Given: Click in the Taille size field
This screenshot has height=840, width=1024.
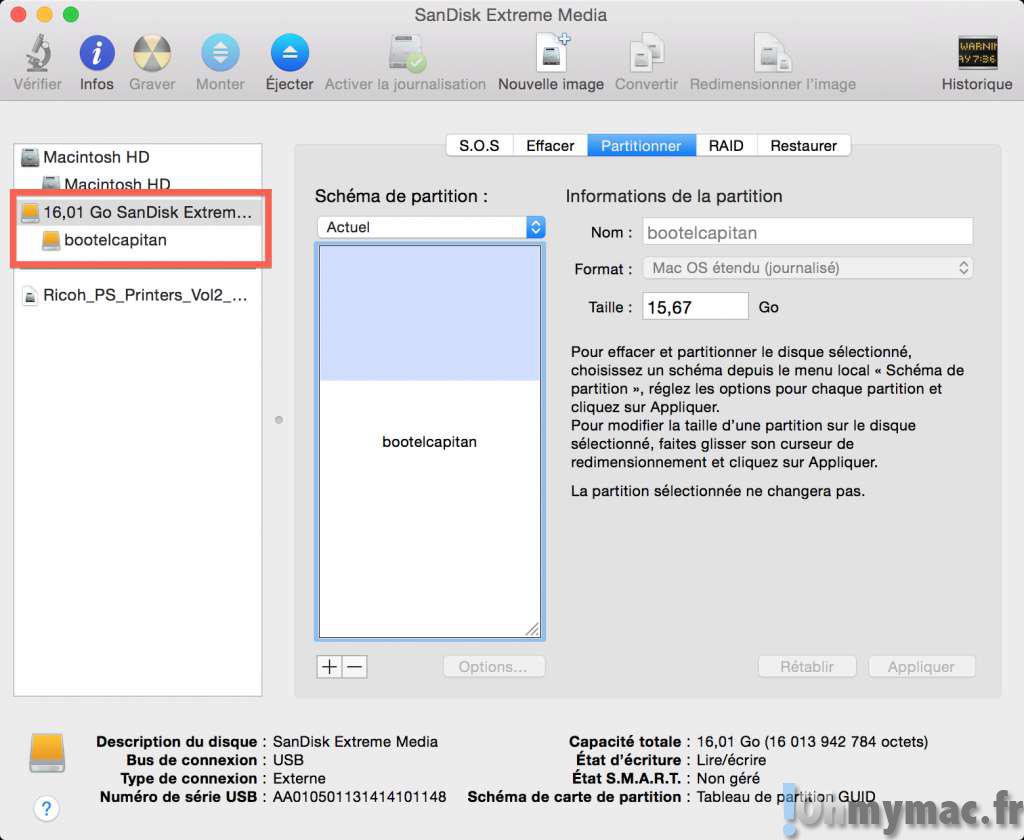Looking at the screenshot, I should 694,307.
